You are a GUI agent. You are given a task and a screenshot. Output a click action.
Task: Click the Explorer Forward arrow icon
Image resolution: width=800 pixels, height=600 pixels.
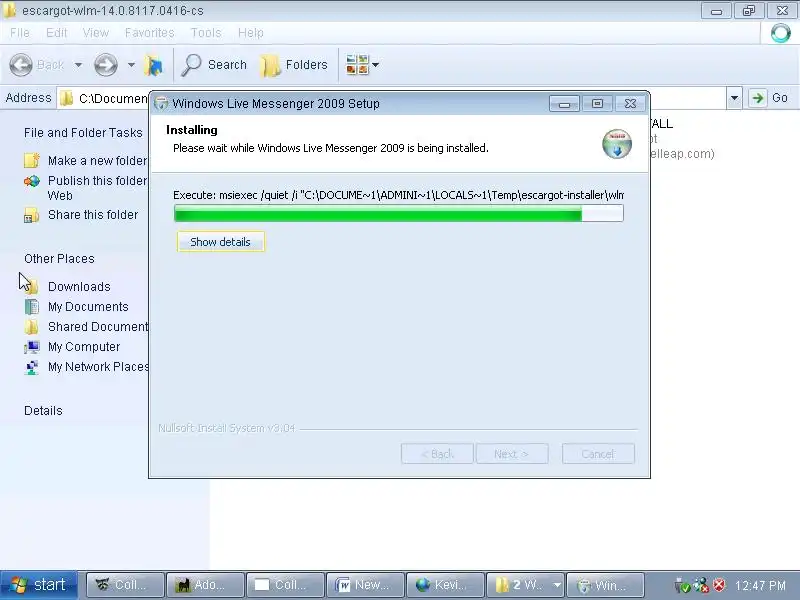(x=106, y=65)
